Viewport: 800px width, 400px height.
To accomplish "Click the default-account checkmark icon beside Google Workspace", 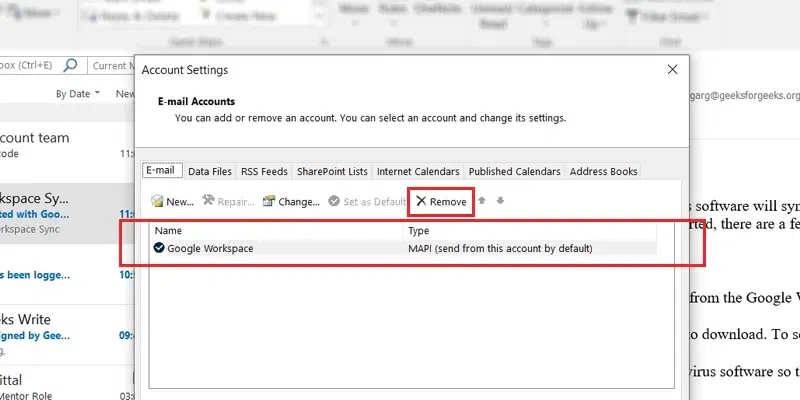I will click(159, 248).
